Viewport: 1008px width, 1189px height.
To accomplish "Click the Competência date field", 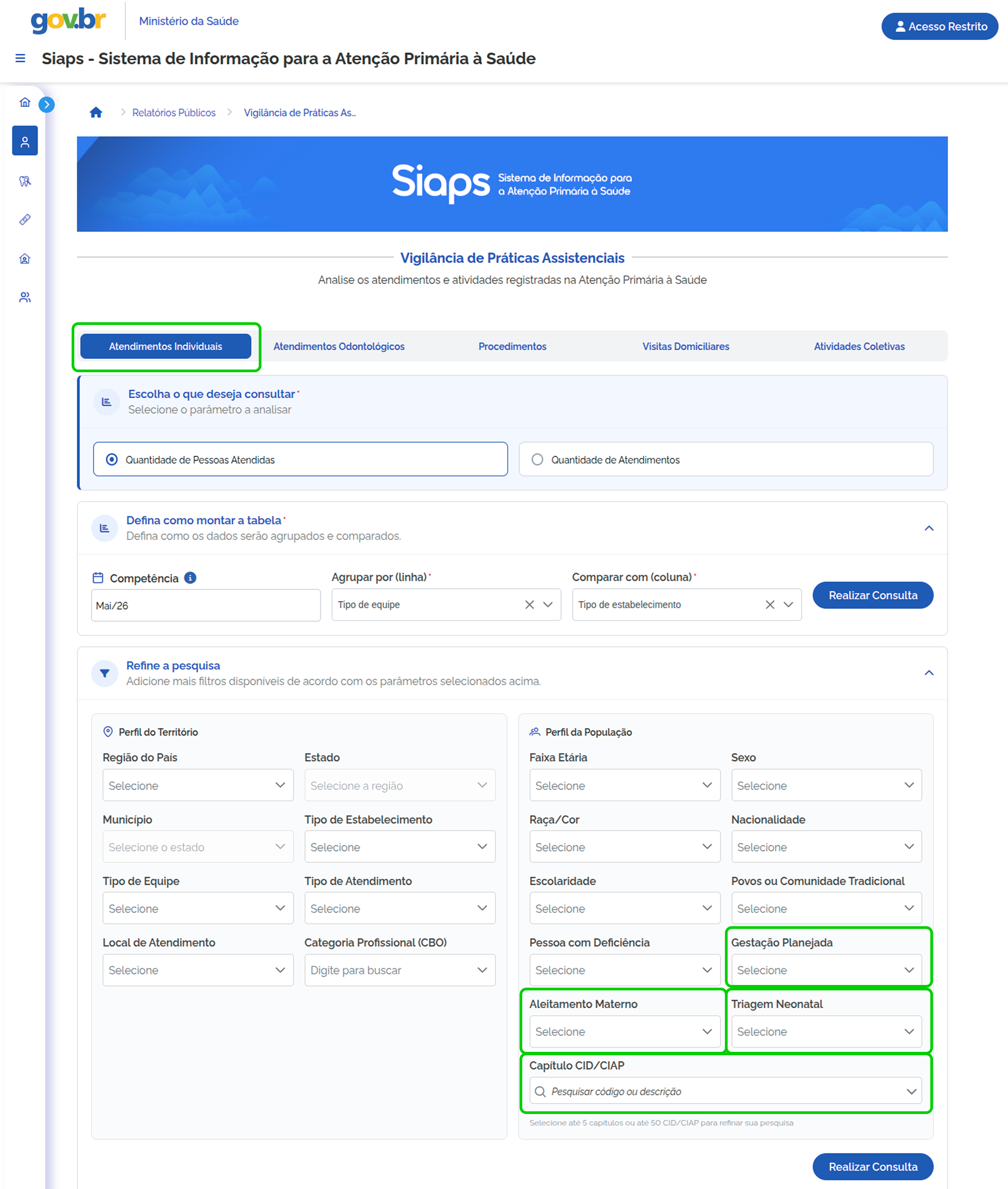I will click(206, 605).
